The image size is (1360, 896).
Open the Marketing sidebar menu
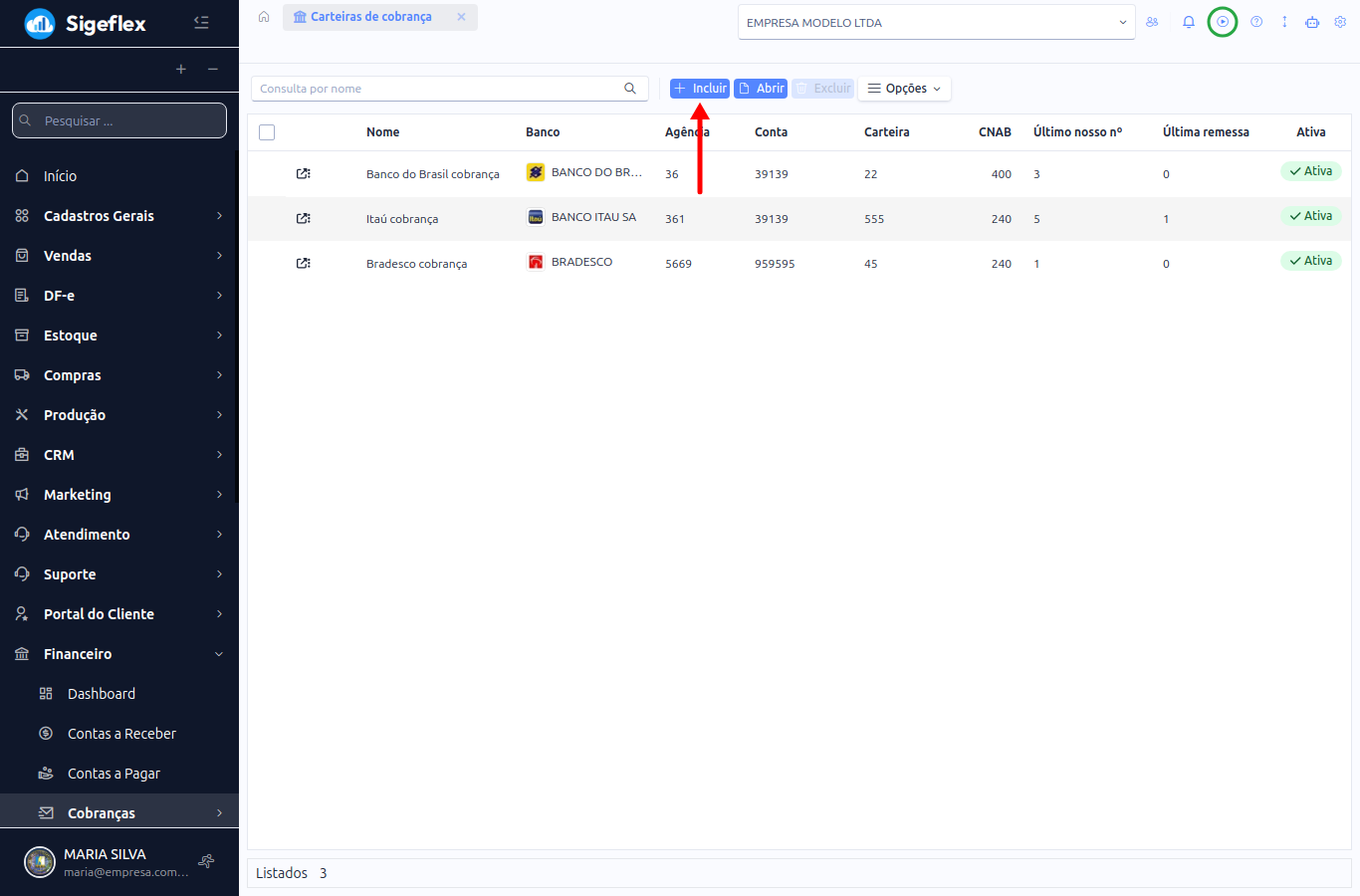tap(119, 495)
